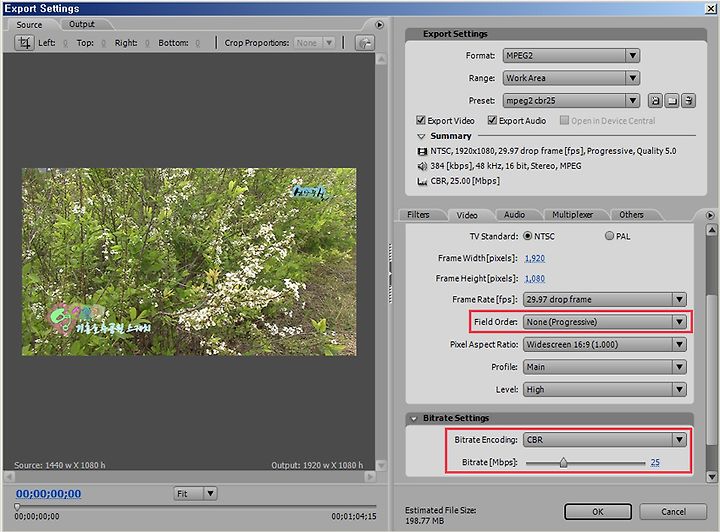Select the NTSC radio button

click(528, 236)
